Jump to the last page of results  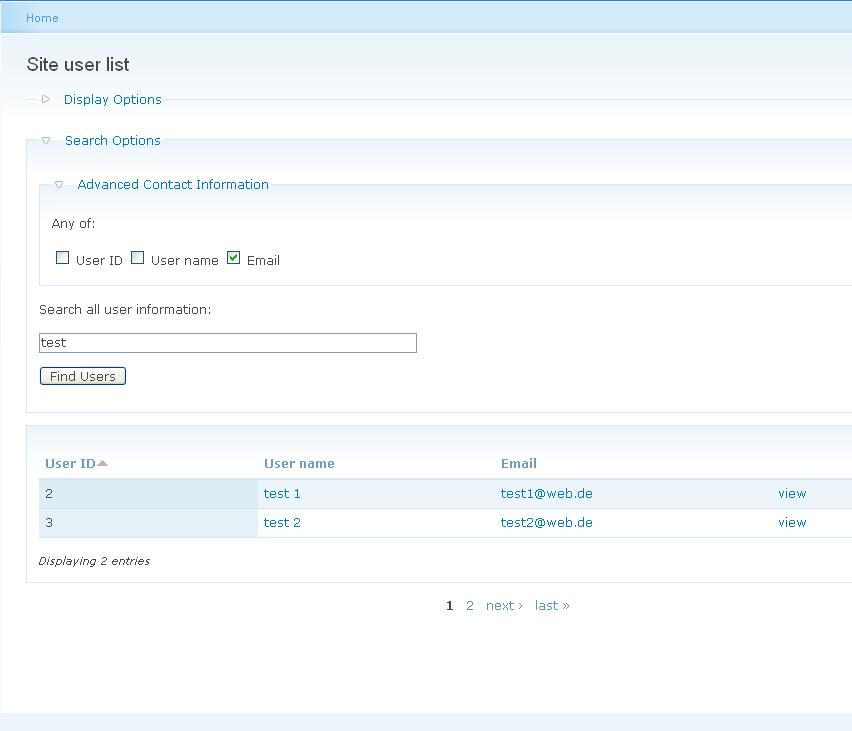pos(552,605)
